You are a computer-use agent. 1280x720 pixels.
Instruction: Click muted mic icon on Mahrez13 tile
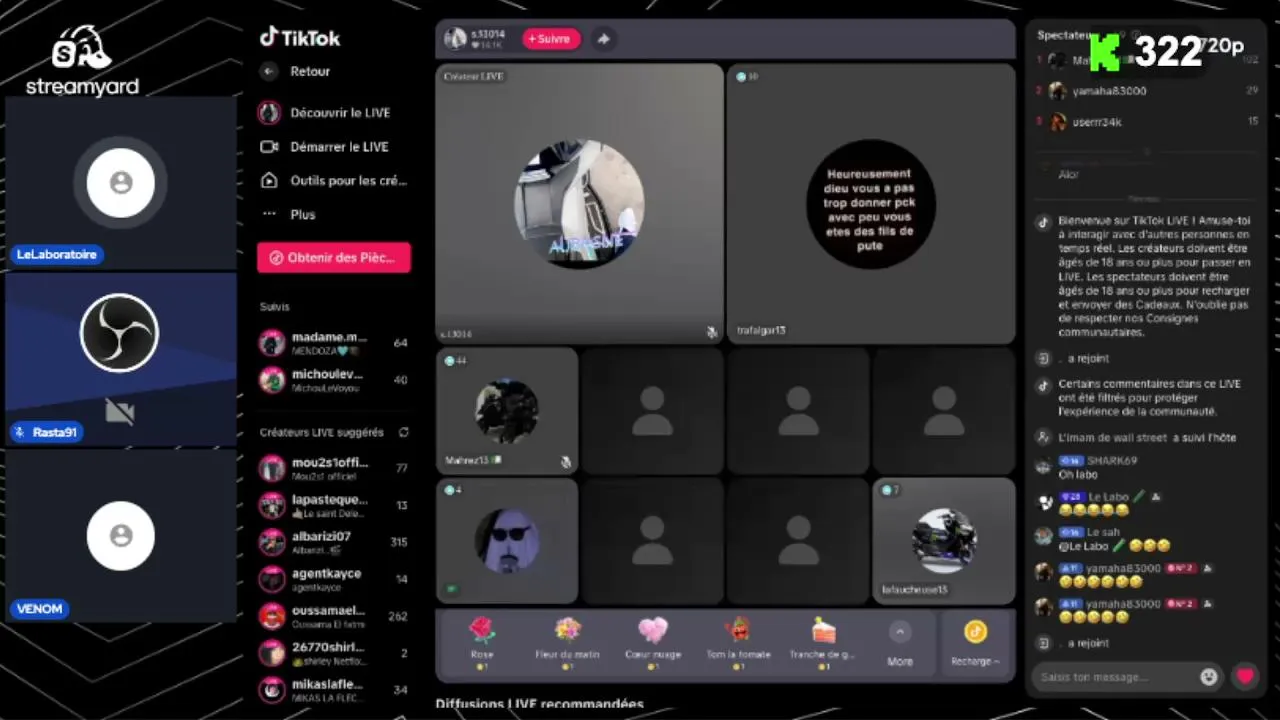[x=566, y=462]
